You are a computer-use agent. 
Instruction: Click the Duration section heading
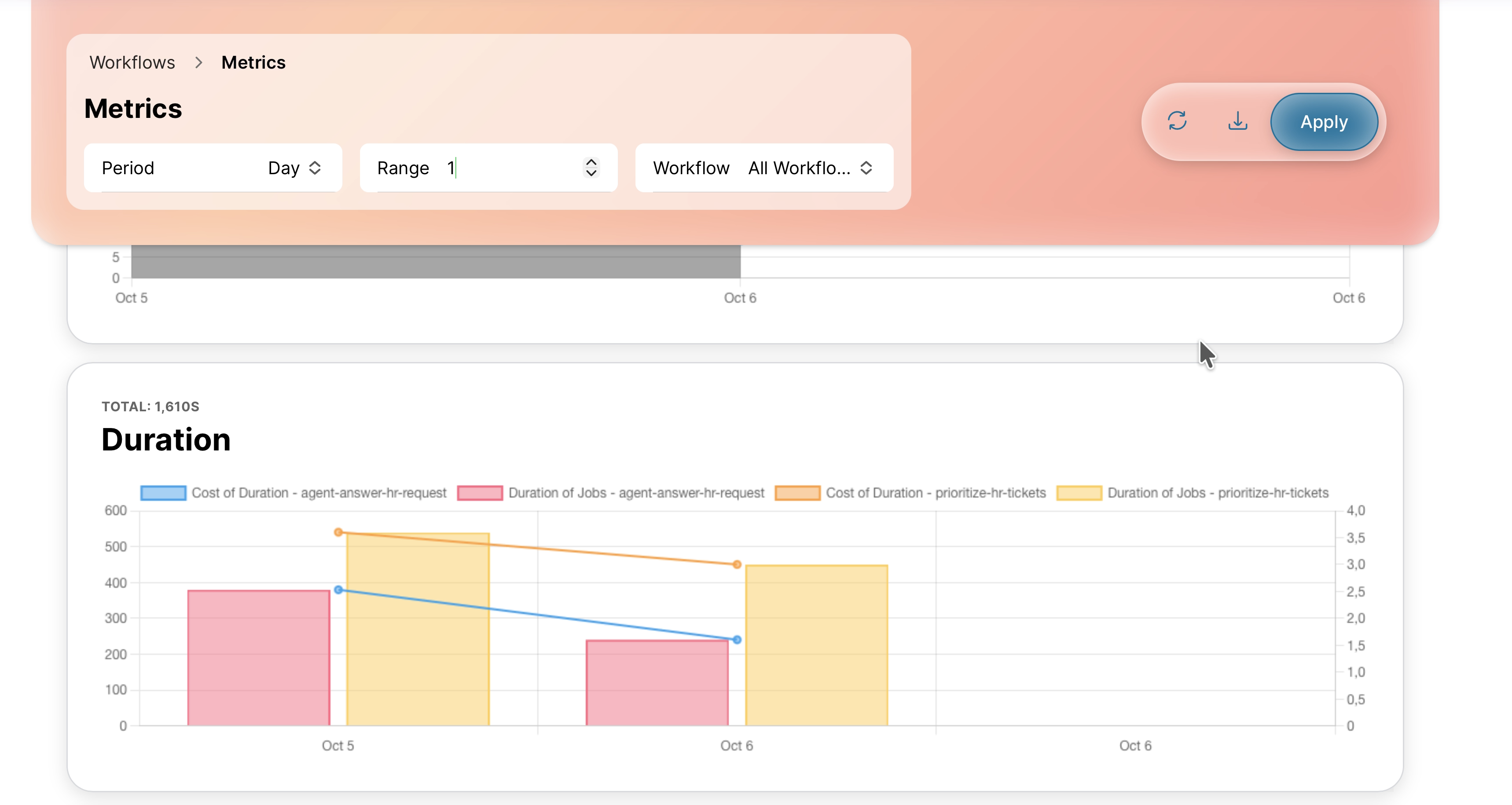(166, 439)
